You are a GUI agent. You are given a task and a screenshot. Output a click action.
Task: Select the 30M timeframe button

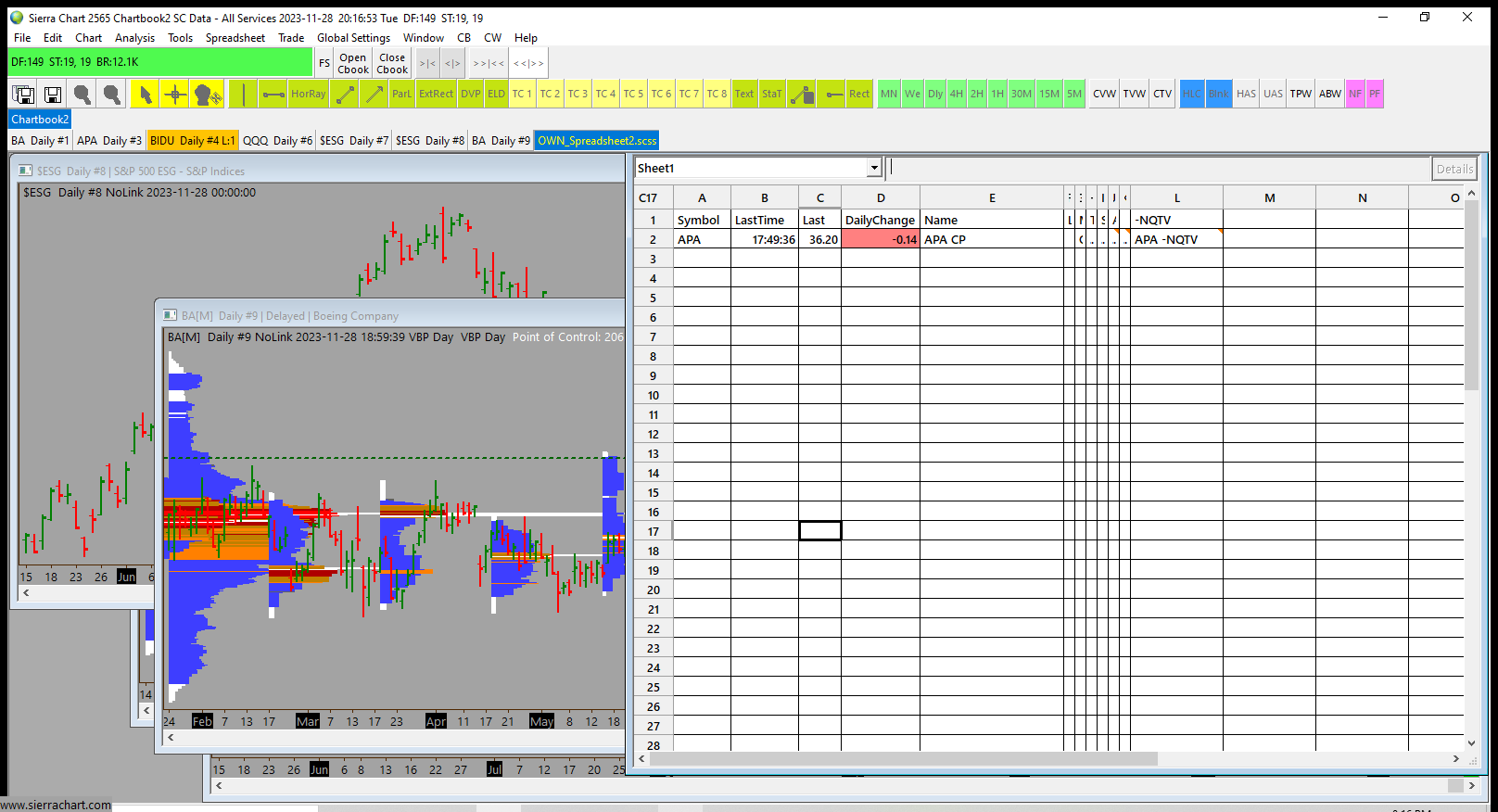point(1021,94)
